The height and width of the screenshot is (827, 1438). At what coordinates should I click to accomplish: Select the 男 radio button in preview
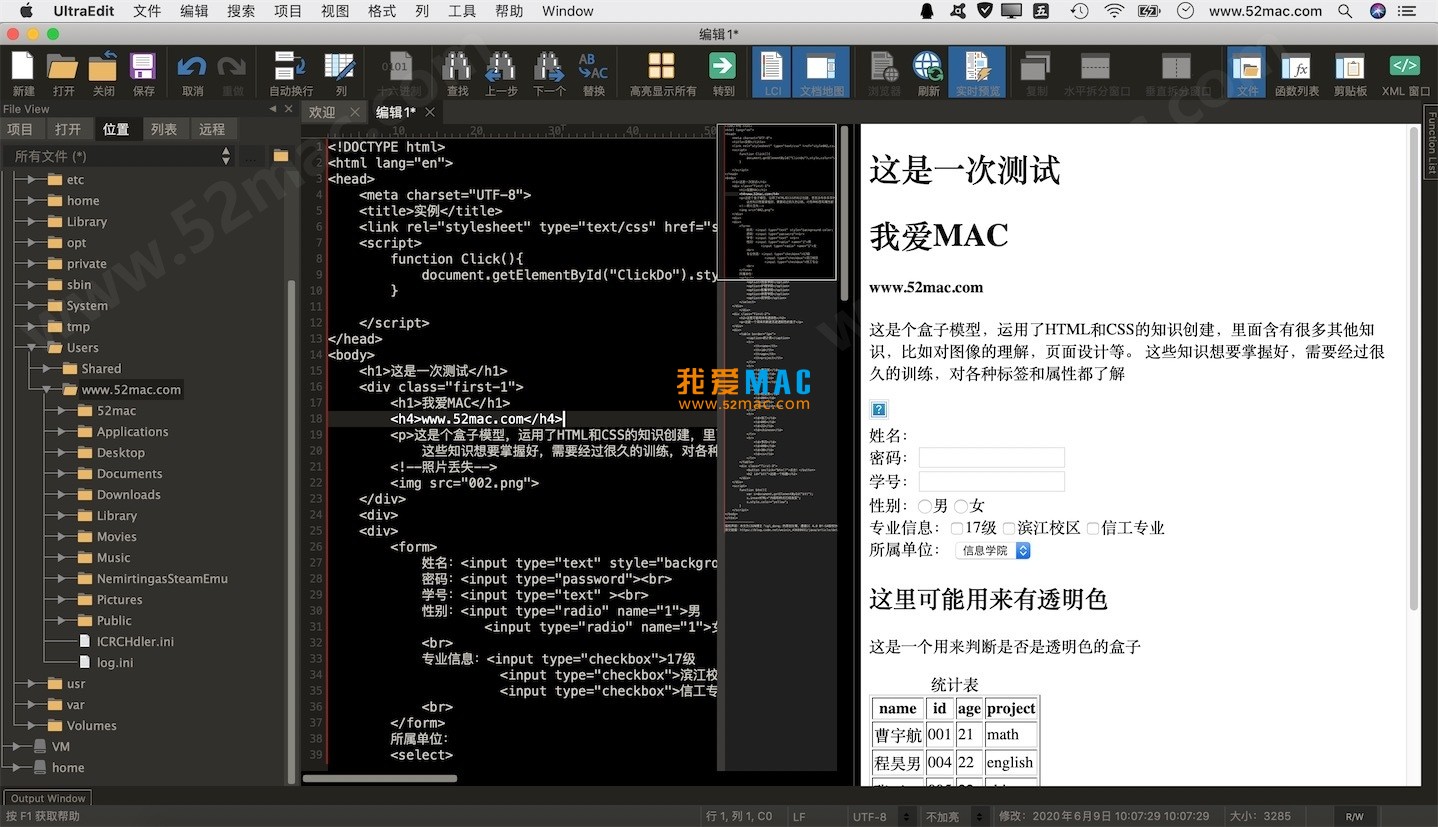[x=925, y=506]
